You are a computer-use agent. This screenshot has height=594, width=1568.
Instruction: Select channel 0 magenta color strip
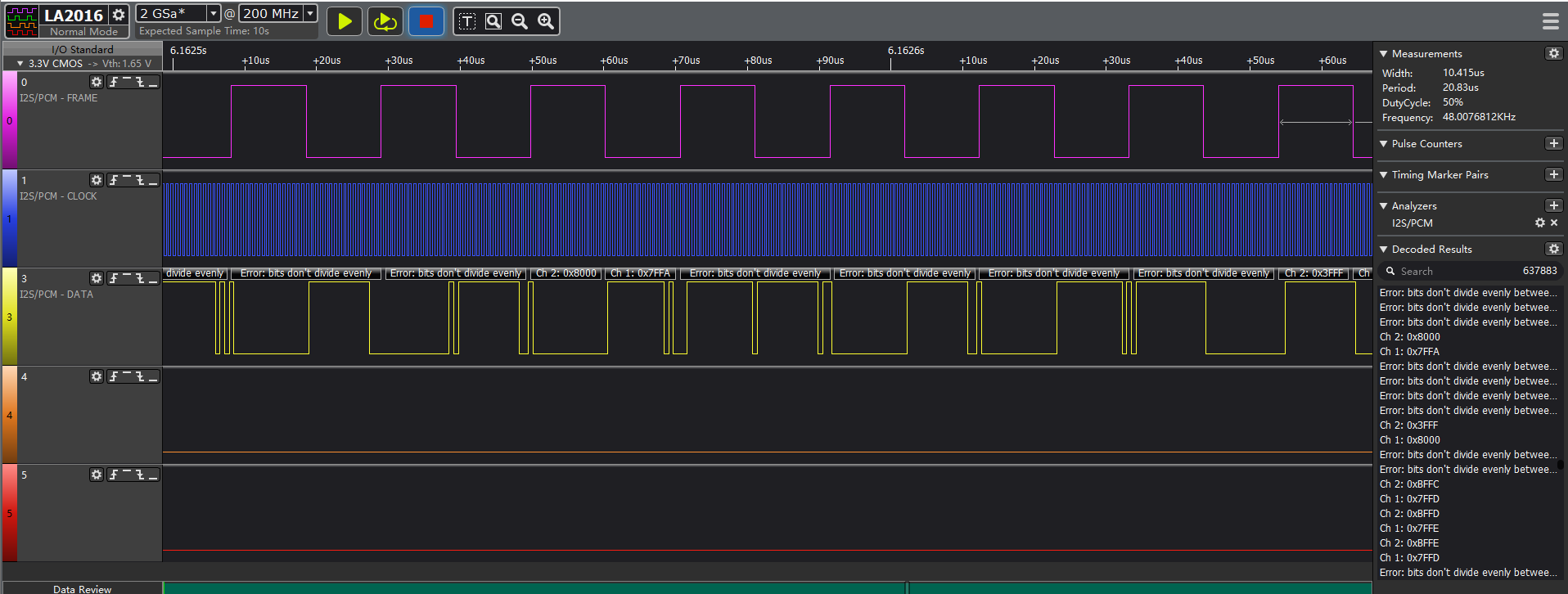[9, 120]
